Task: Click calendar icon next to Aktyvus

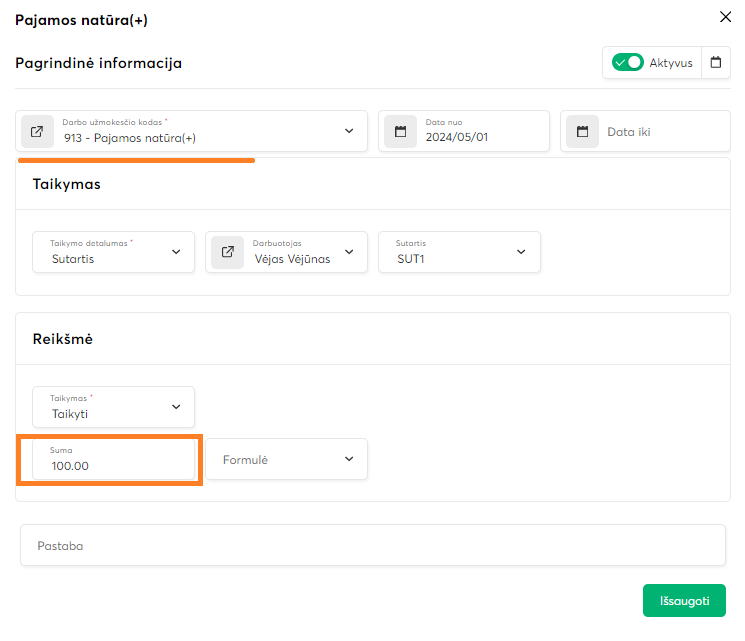Action: click(x=715, y=63)
